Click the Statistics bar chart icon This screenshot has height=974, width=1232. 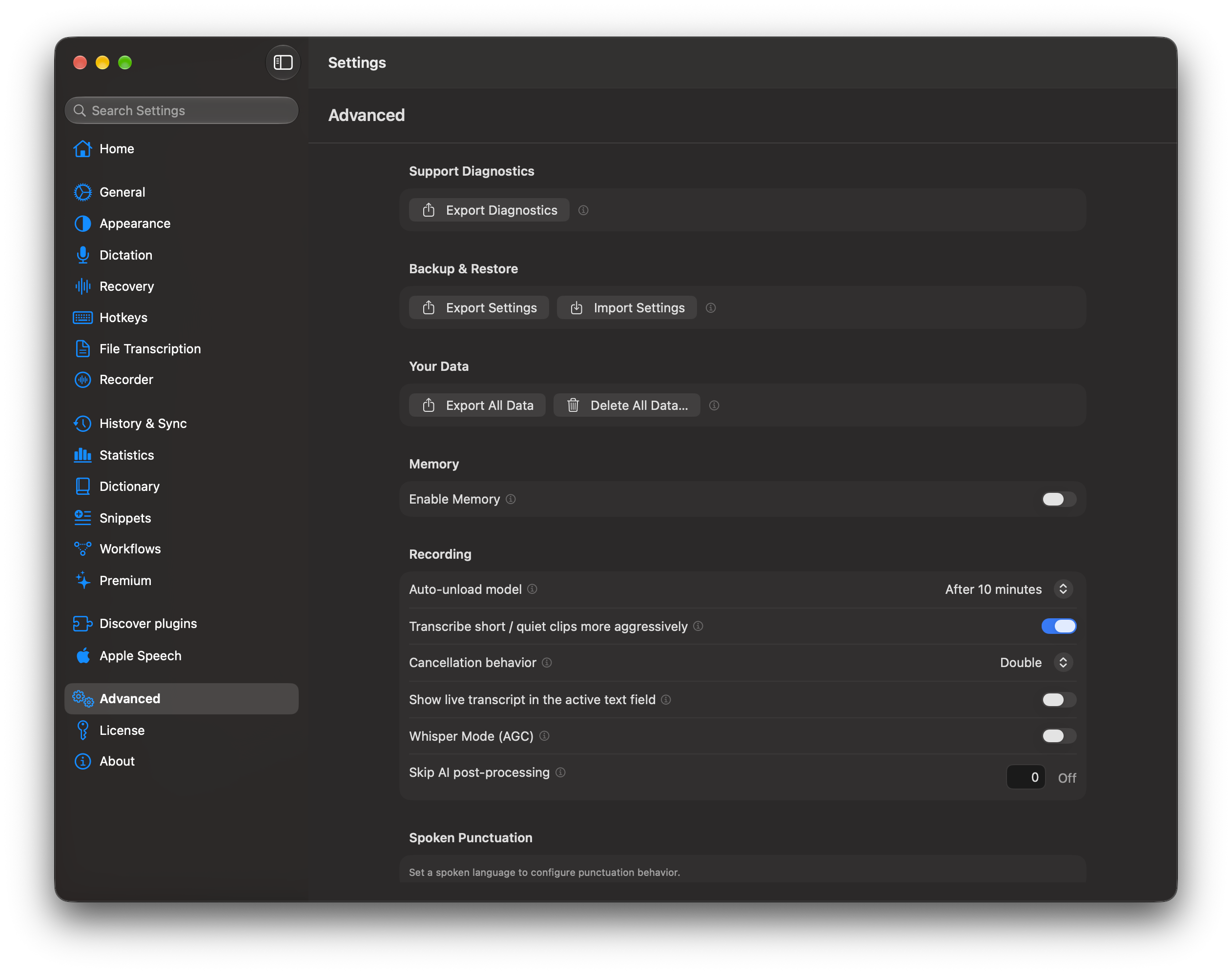[82, 455]
